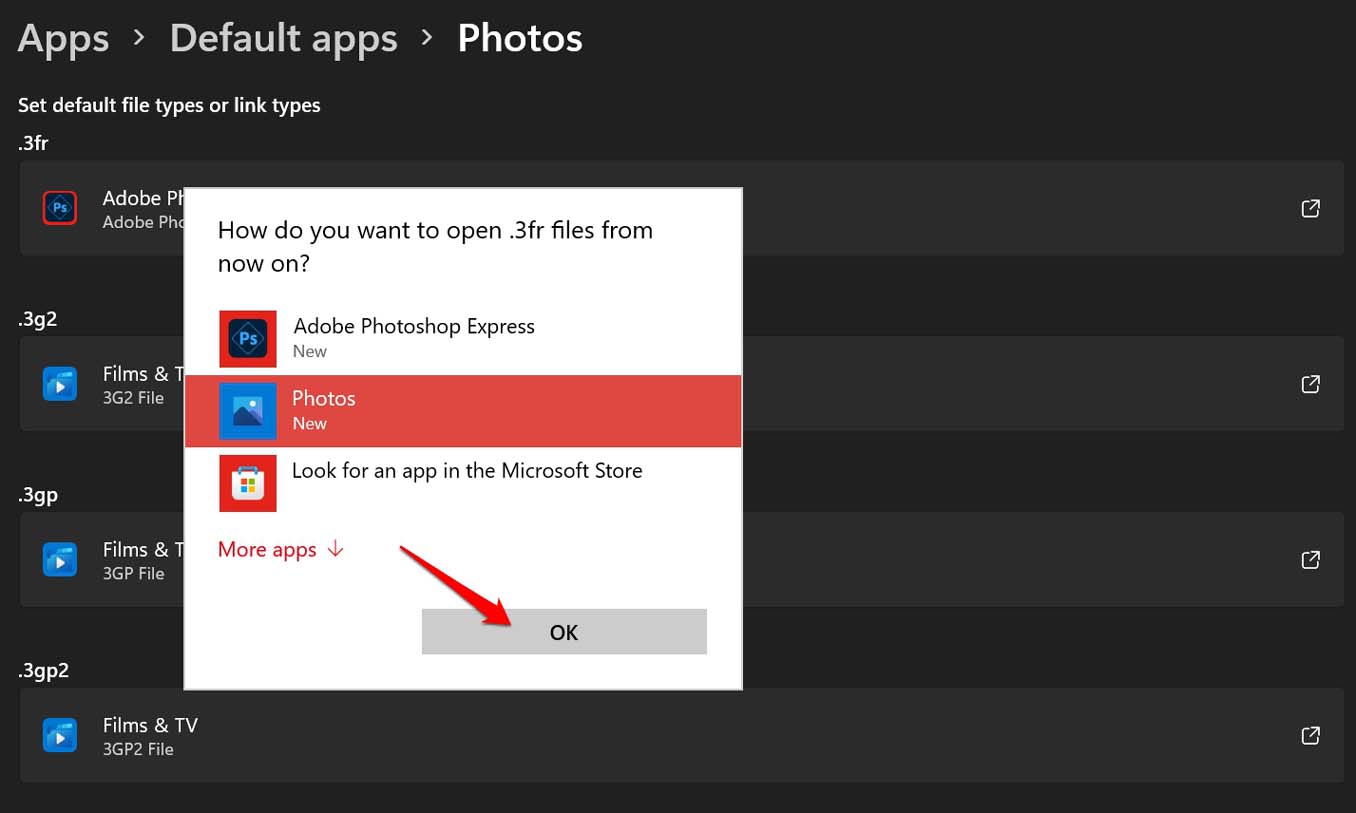Screen dimensions: 1356x813
Task: Click the More apps down arrow
Action: pyautogui.click(x=336, y=549)
